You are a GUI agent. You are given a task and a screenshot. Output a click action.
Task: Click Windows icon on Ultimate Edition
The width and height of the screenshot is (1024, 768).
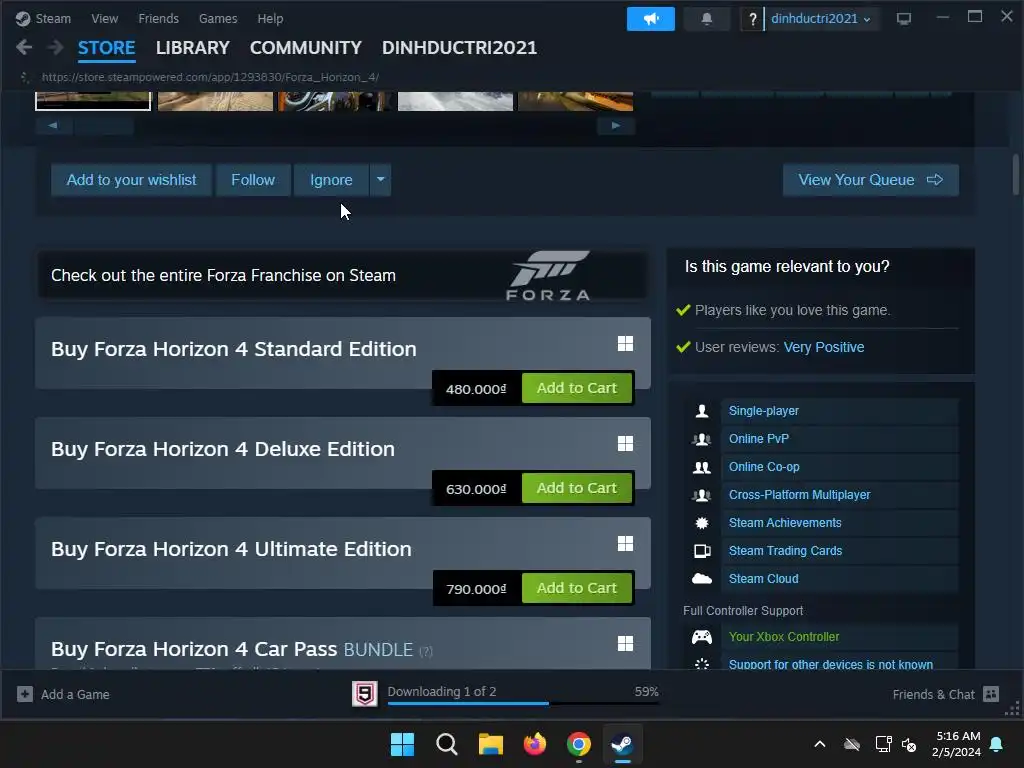coord(626,543)
